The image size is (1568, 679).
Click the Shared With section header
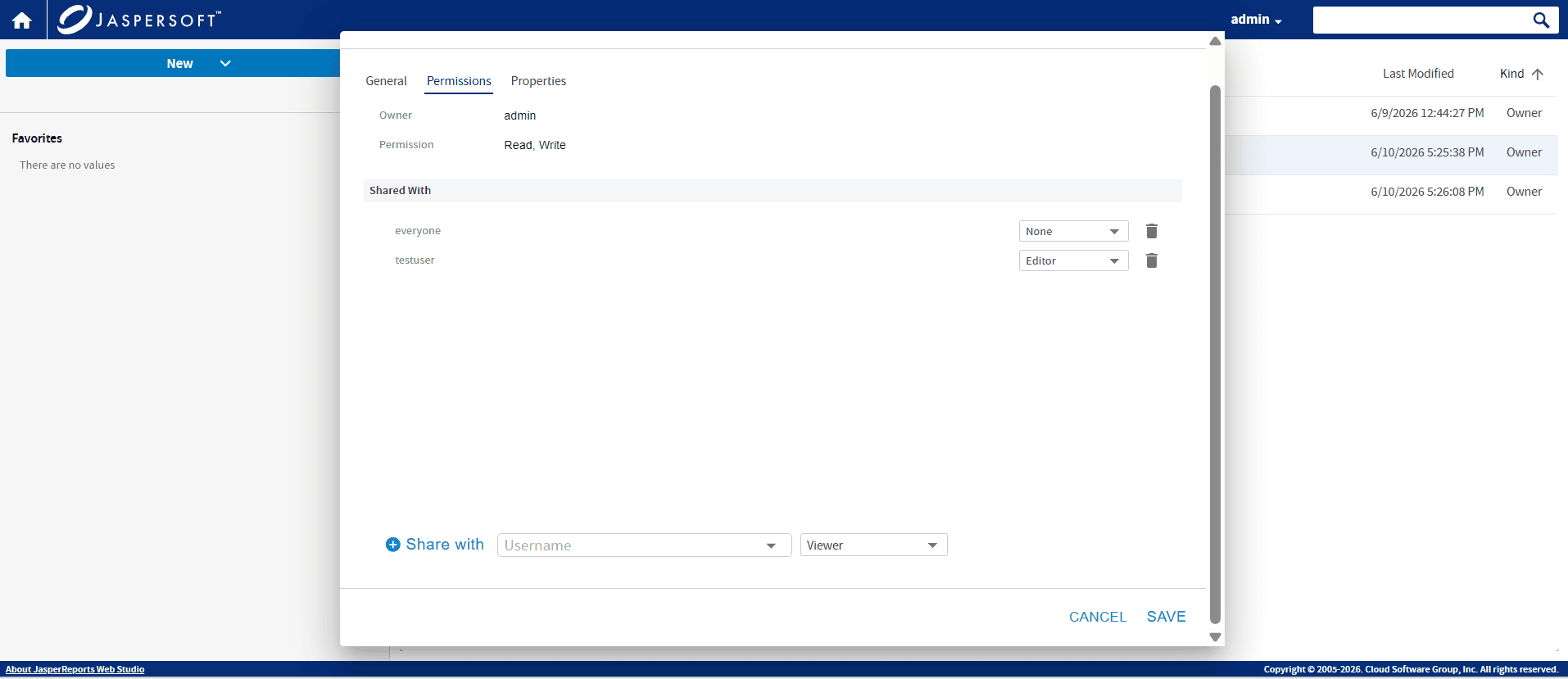coord(773,190)
